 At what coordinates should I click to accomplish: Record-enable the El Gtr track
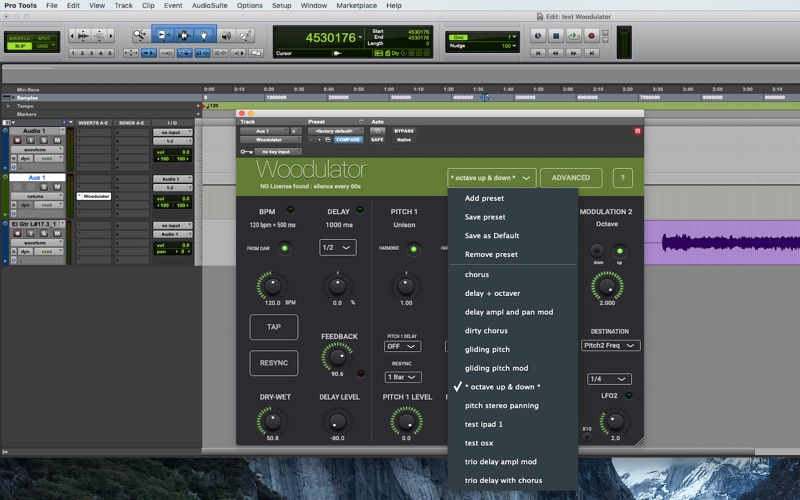(x=17, y=233)
